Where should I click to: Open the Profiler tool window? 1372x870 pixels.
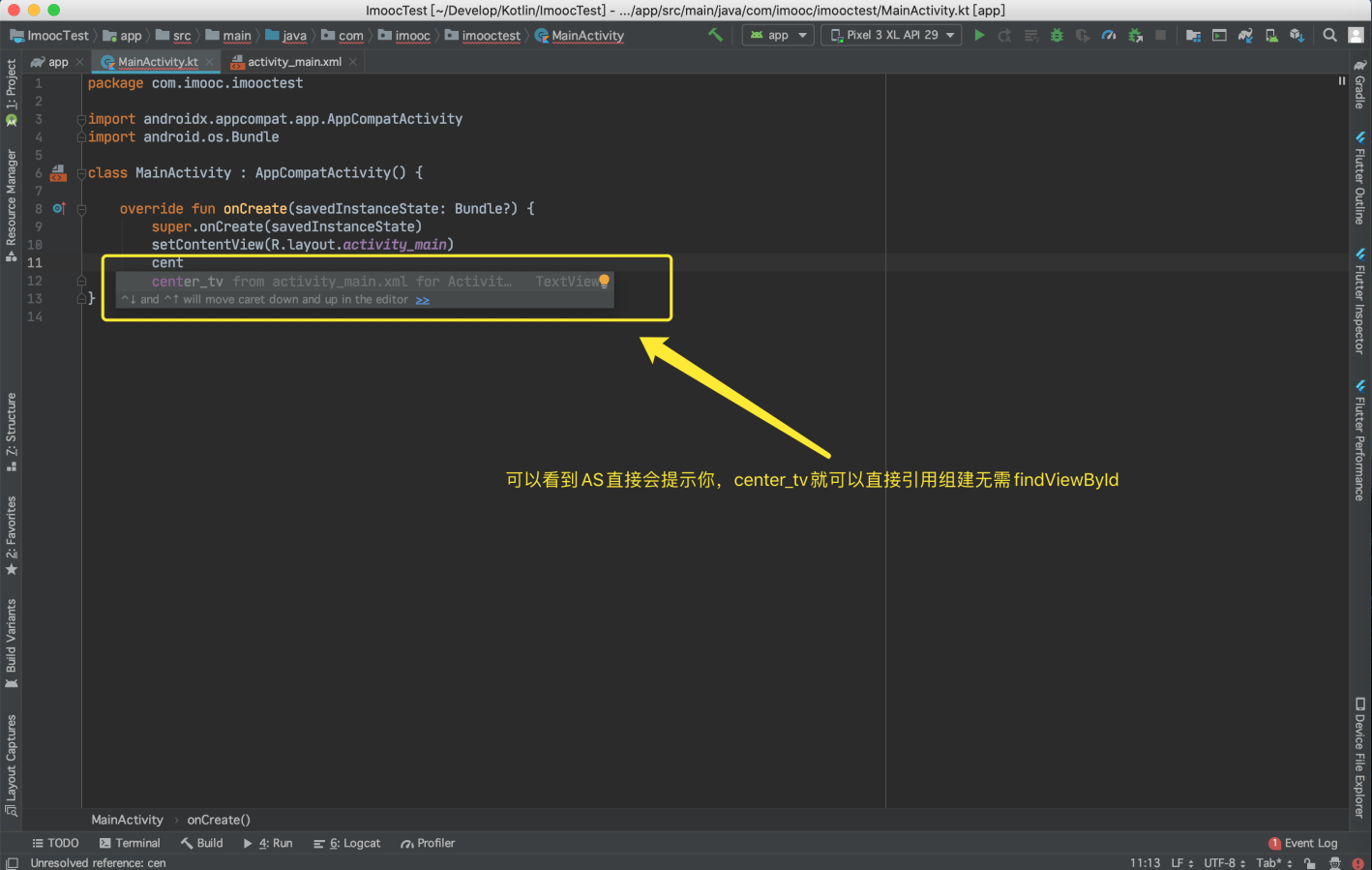(428, 843)
